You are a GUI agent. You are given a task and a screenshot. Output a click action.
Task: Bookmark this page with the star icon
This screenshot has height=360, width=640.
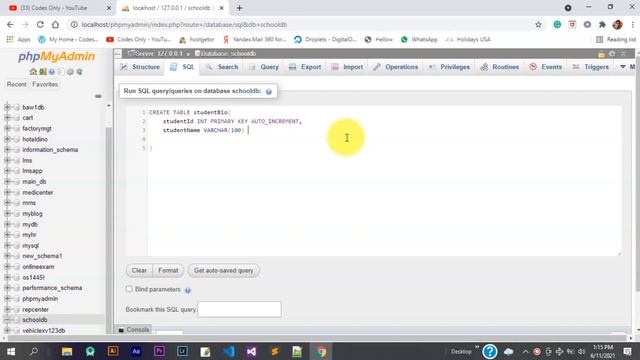pyautogui.click(x=538, y=24)
